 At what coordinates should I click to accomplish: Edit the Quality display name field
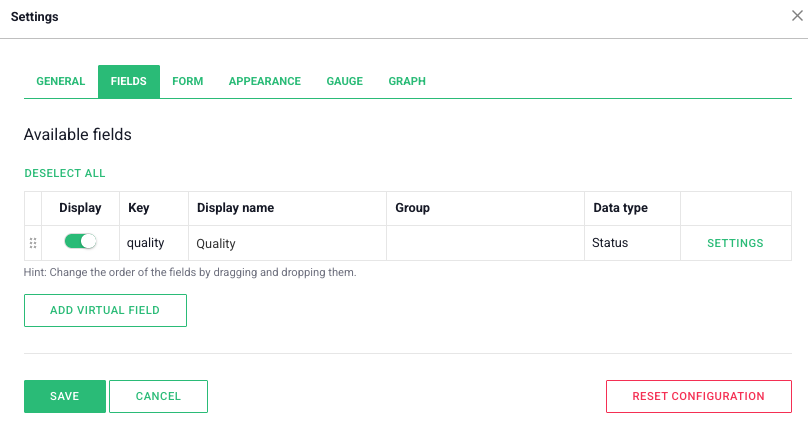(x=286, y=243)
